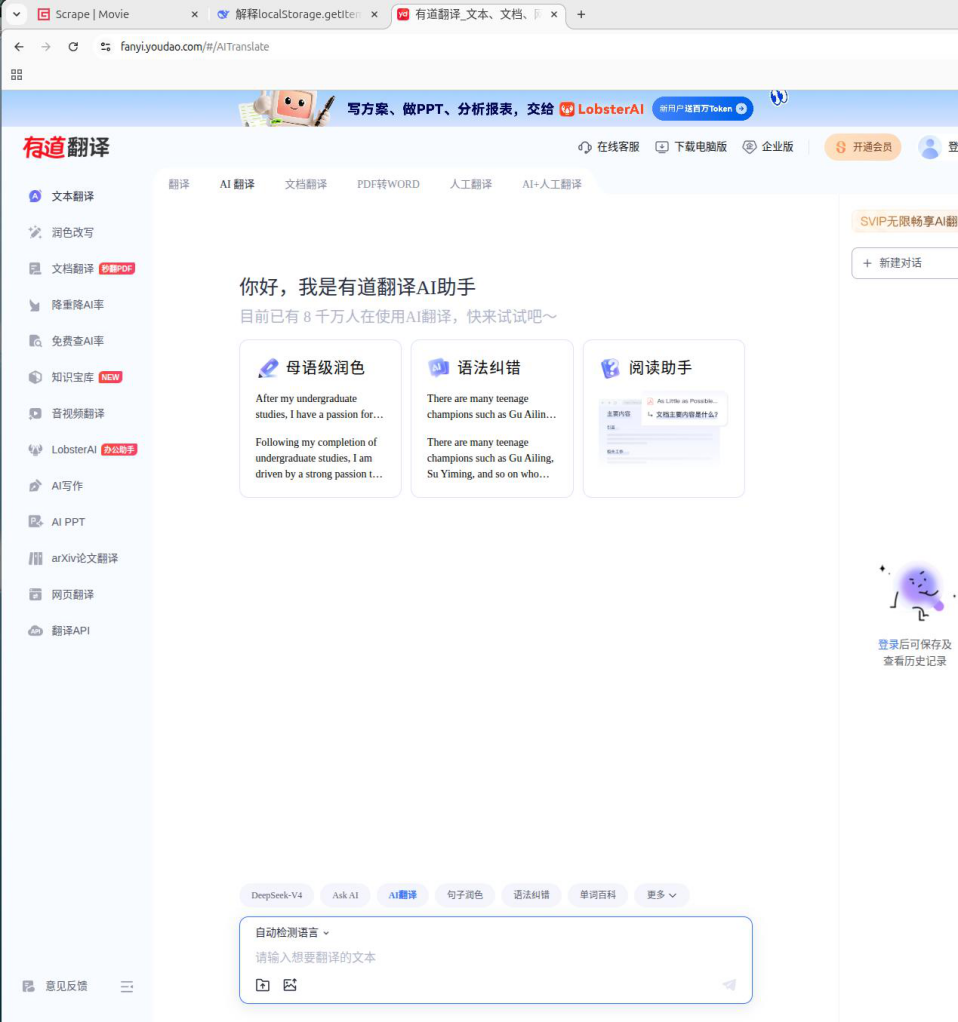Click the browser reload button
Image resolution: width=958 pixels, height=1022 pixels.
(73, 46)
